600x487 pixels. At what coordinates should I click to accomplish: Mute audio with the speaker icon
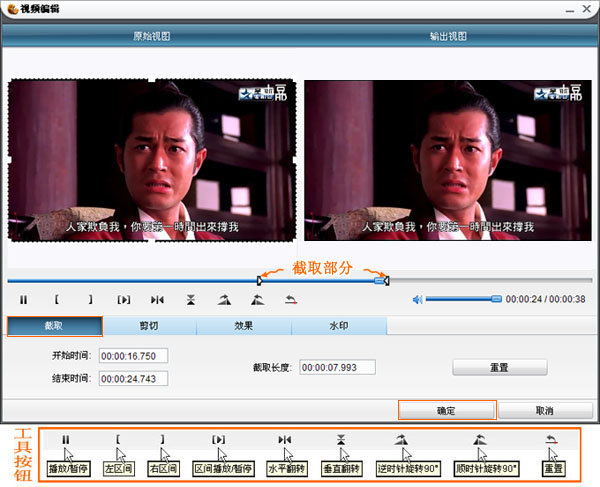[417, 300]
